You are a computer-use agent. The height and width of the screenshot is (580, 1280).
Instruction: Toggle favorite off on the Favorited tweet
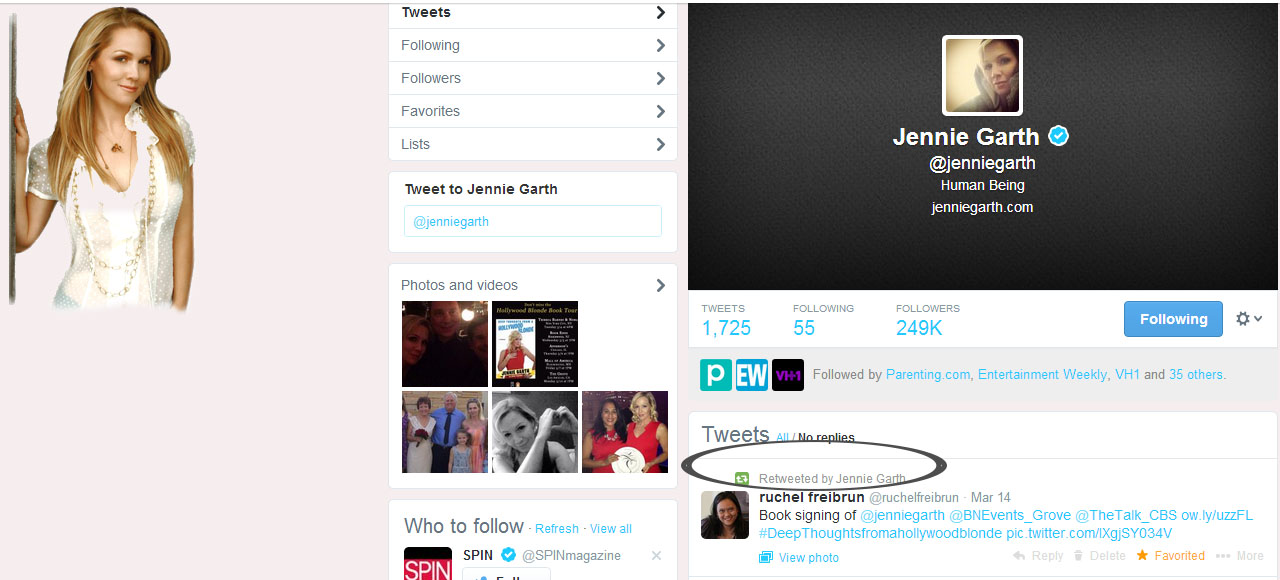pos(1142,556)
